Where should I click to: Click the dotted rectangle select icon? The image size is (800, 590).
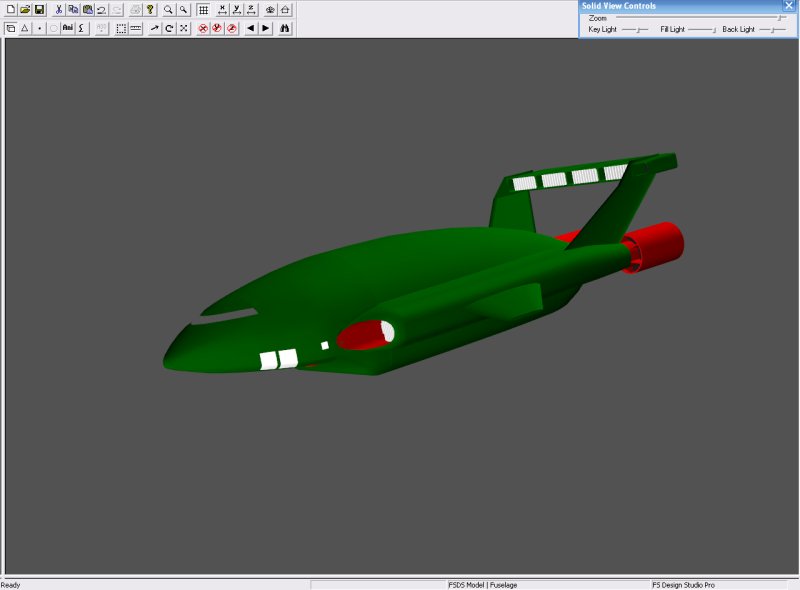121,28
